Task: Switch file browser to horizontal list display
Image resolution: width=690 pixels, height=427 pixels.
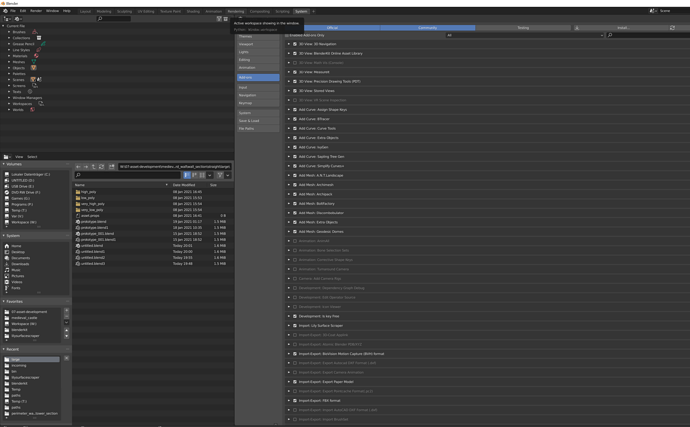Action: (x=194, y=175)
